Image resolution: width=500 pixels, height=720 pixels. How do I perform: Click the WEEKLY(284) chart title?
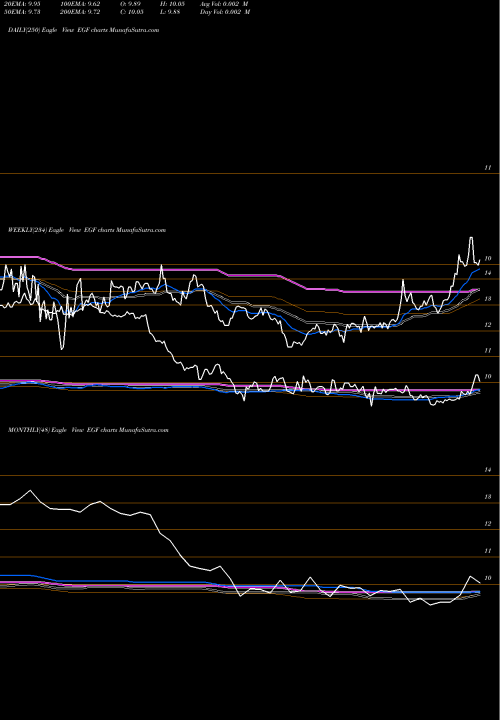[x=87, y=230]
